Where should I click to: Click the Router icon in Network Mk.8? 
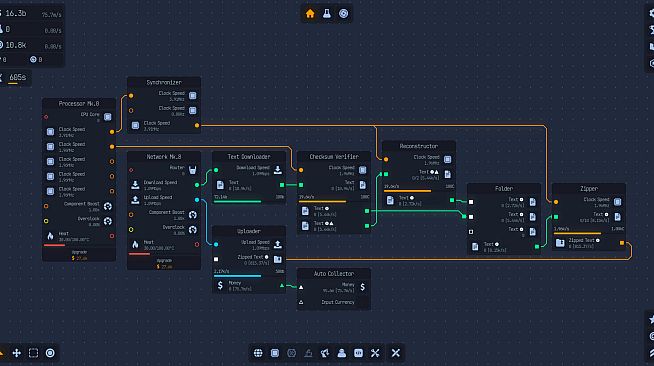tap(193, 170)
